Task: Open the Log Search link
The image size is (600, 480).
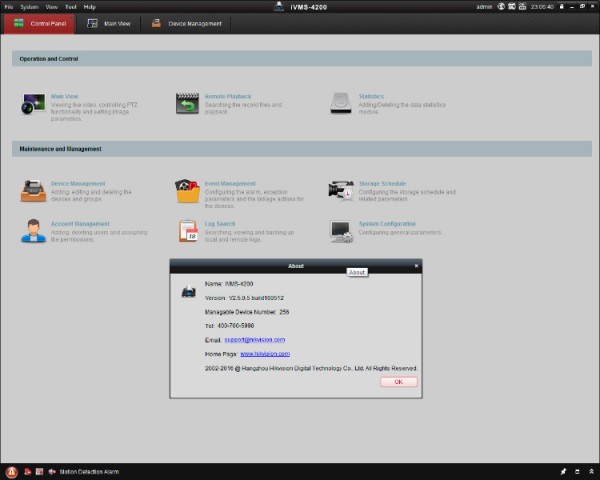Action: click(220, 224)
